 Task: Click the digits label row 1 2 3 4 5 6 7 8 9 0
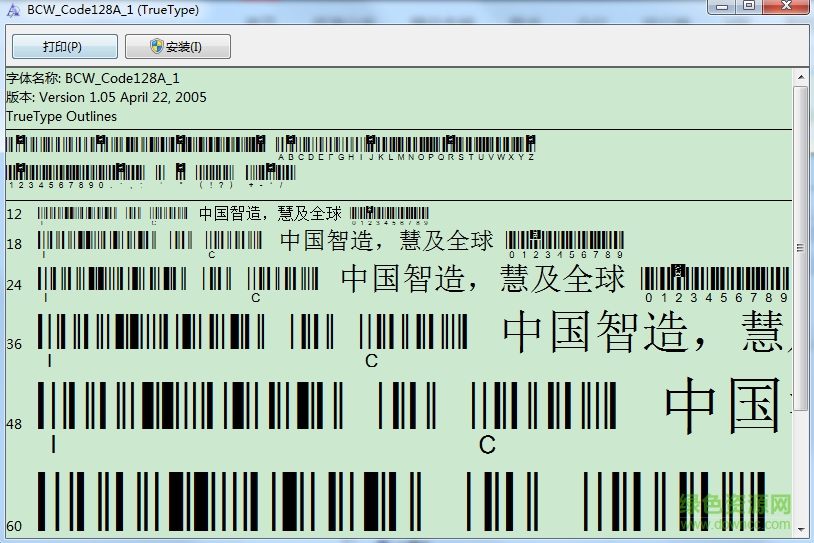pos(57,185)
